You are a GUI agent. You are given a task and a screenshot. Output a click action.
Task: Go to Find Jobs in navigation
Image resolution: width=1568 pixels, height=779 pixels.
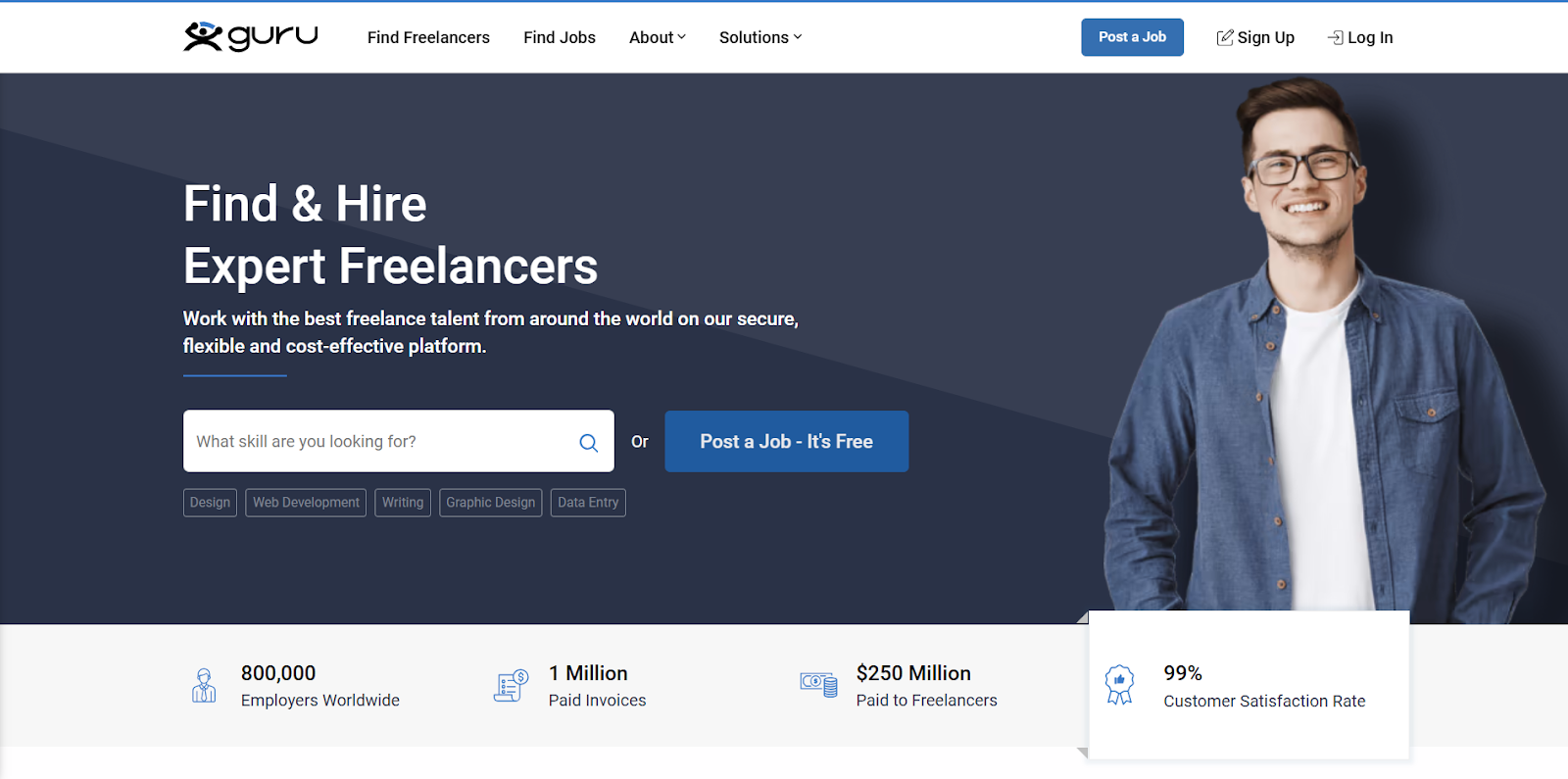(559, 37)
